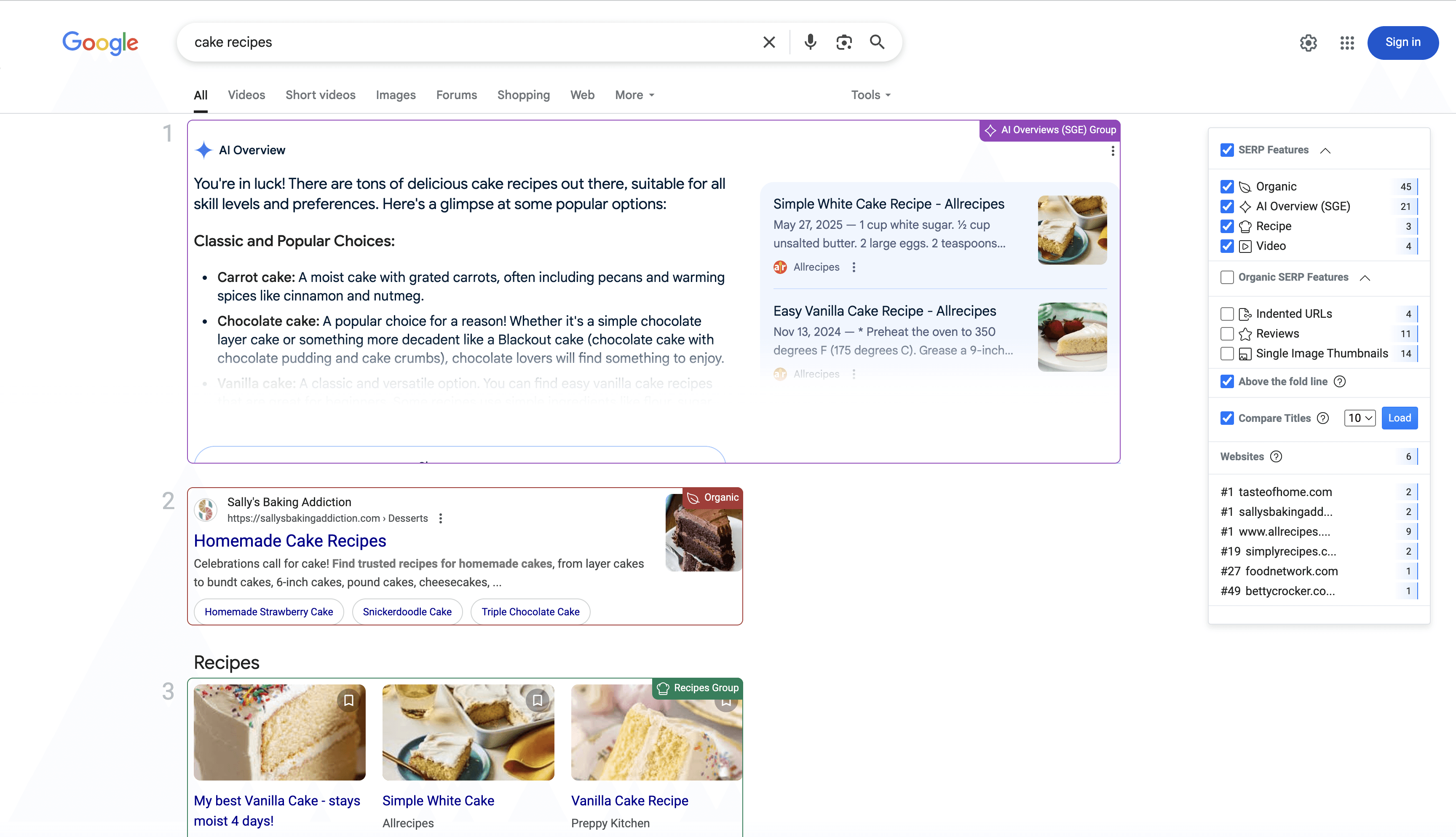Click the Video play icon in SERP panel
This screenshot has width=1456, height=837.
click(x=1245, y=246)
